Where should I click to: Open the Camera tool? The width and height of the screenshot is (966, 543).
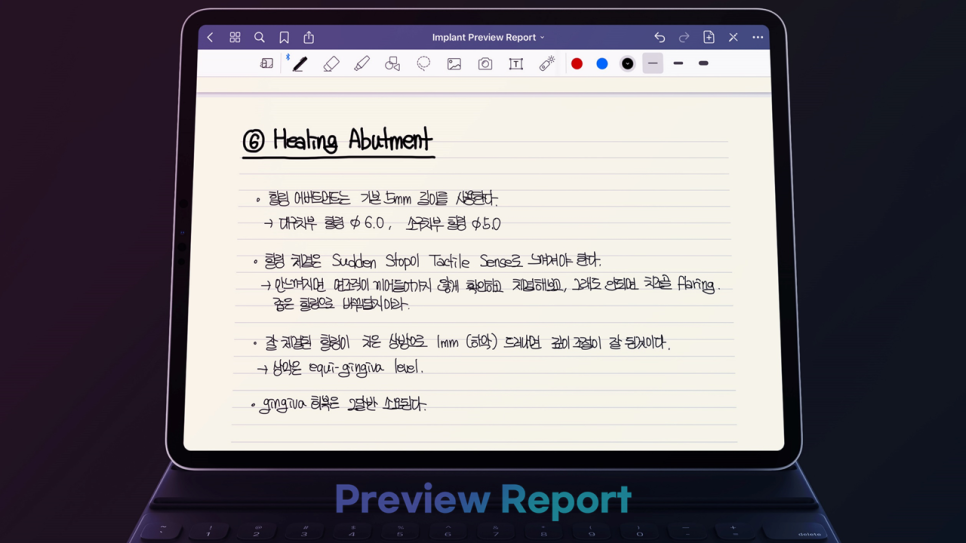pyautogui.click(x=485, y=64)
